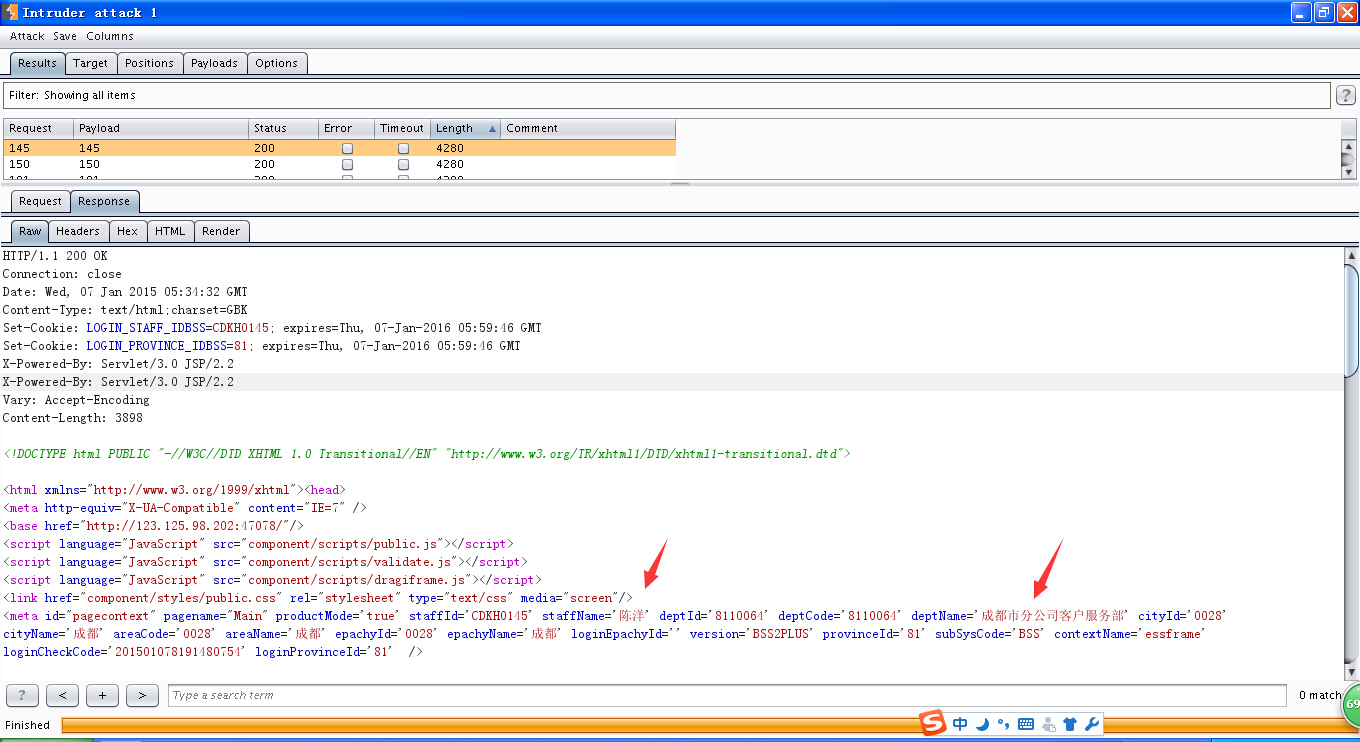The width and height of the screenshot is (1360, 742).
Task: Click the 'Content-Type: text/html;charset=GBK' line
Action: coord(125,310)
